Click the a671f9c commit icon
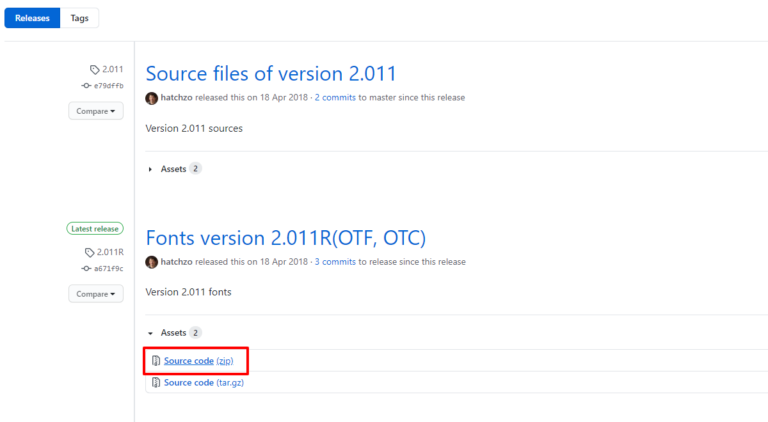The image size is (768, 422). 86,268
